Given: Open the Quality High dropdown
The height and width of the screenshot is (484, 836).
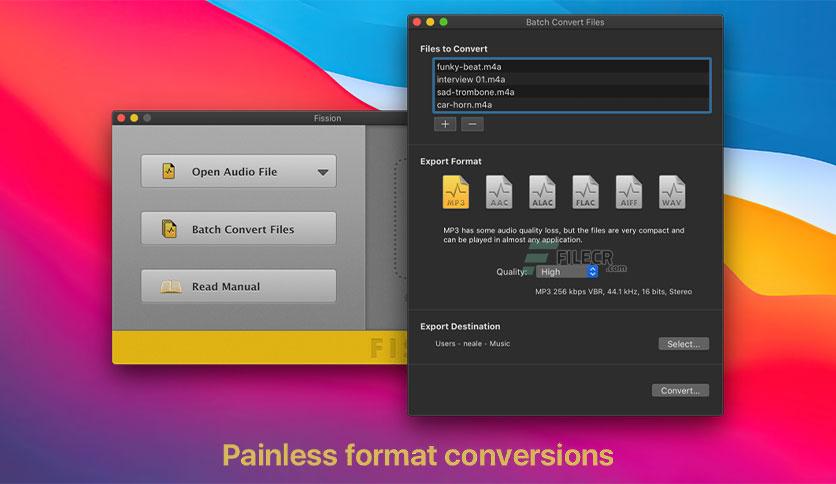Looking at the screenshot, I should click(x=567, y=272).
